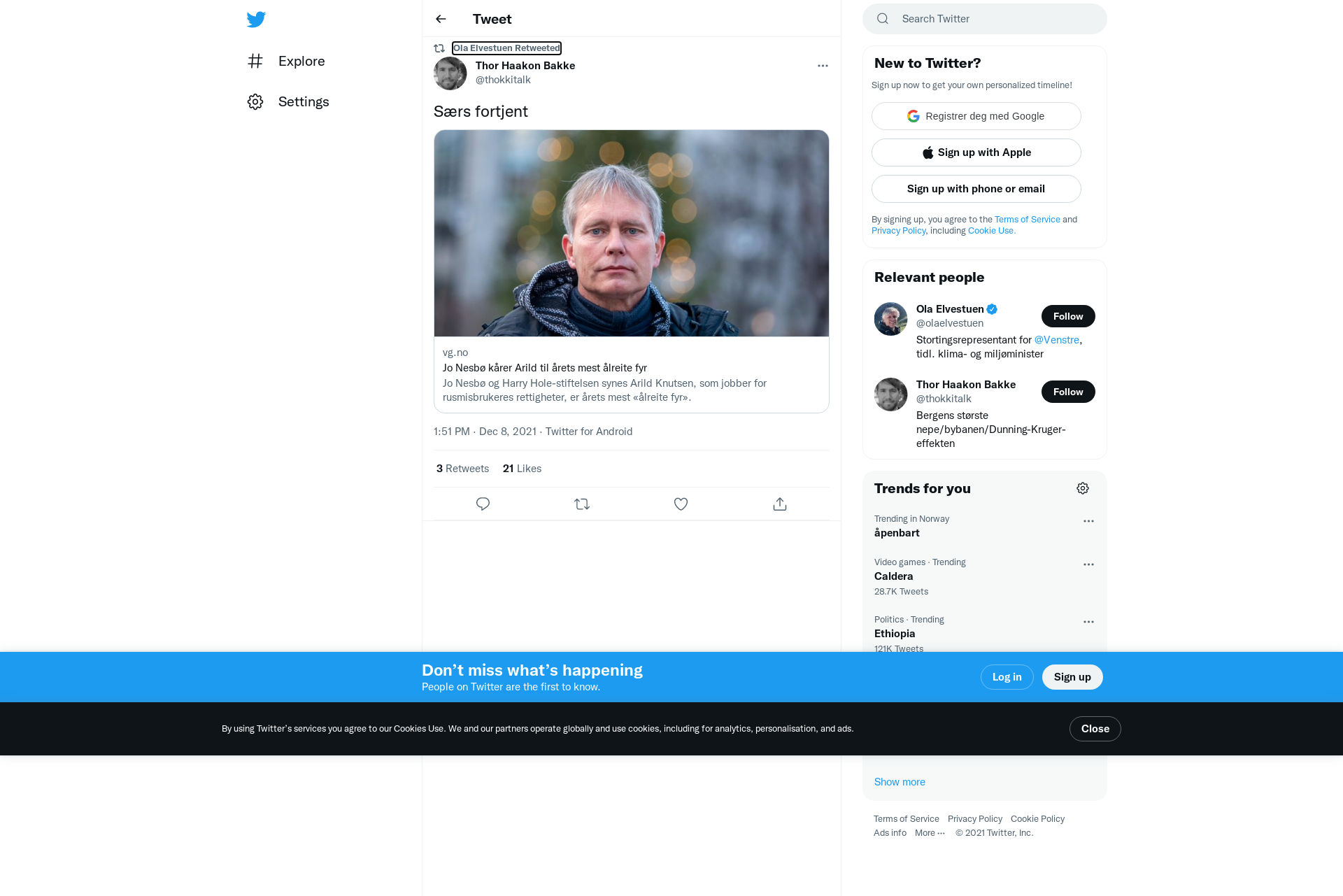The height and width of the screenshot is (896, 1343).
Task: Expand options for Caldera trend
Action: [x=1088, y=564]
